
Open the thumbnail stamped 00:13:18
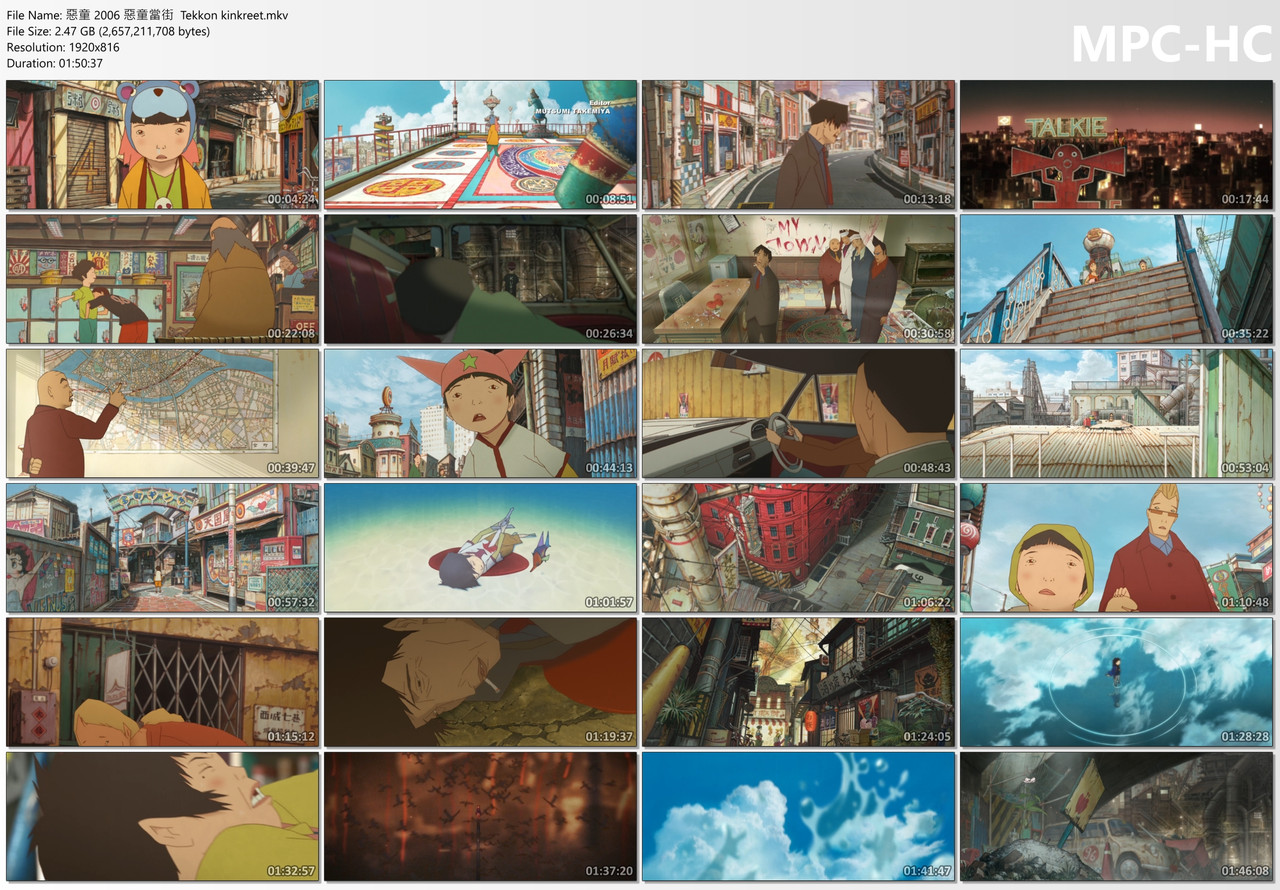click(x=799, y=145)
